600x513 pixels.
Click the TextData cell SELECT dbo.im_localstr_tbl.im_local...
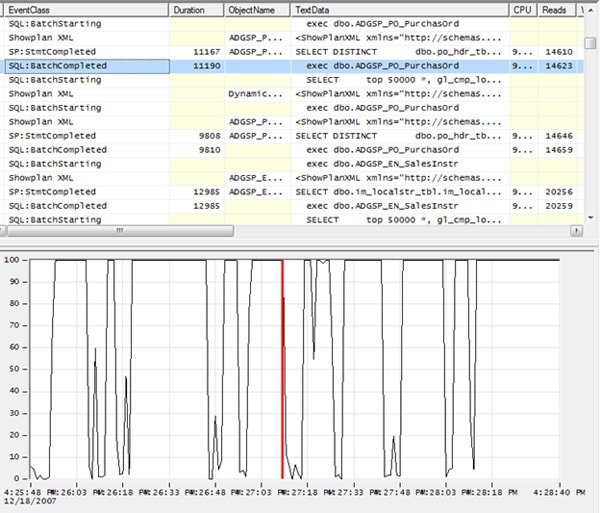398,192
